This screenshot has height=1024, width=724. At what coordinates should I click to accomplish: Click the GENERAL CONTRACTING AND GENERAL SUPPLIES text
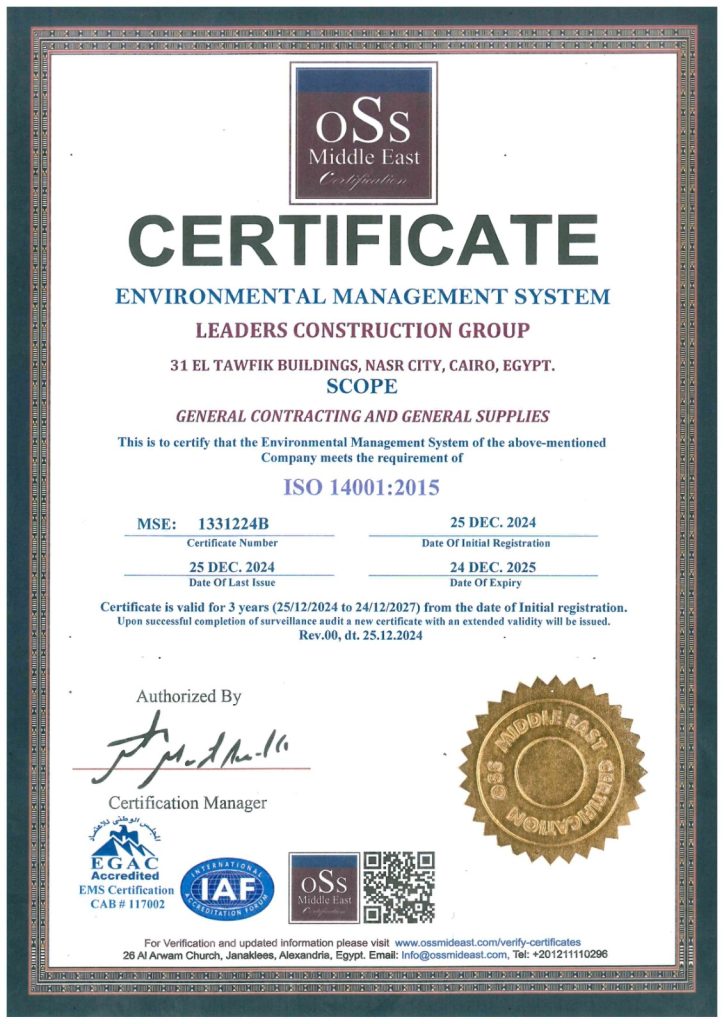(x=363, y=416)
